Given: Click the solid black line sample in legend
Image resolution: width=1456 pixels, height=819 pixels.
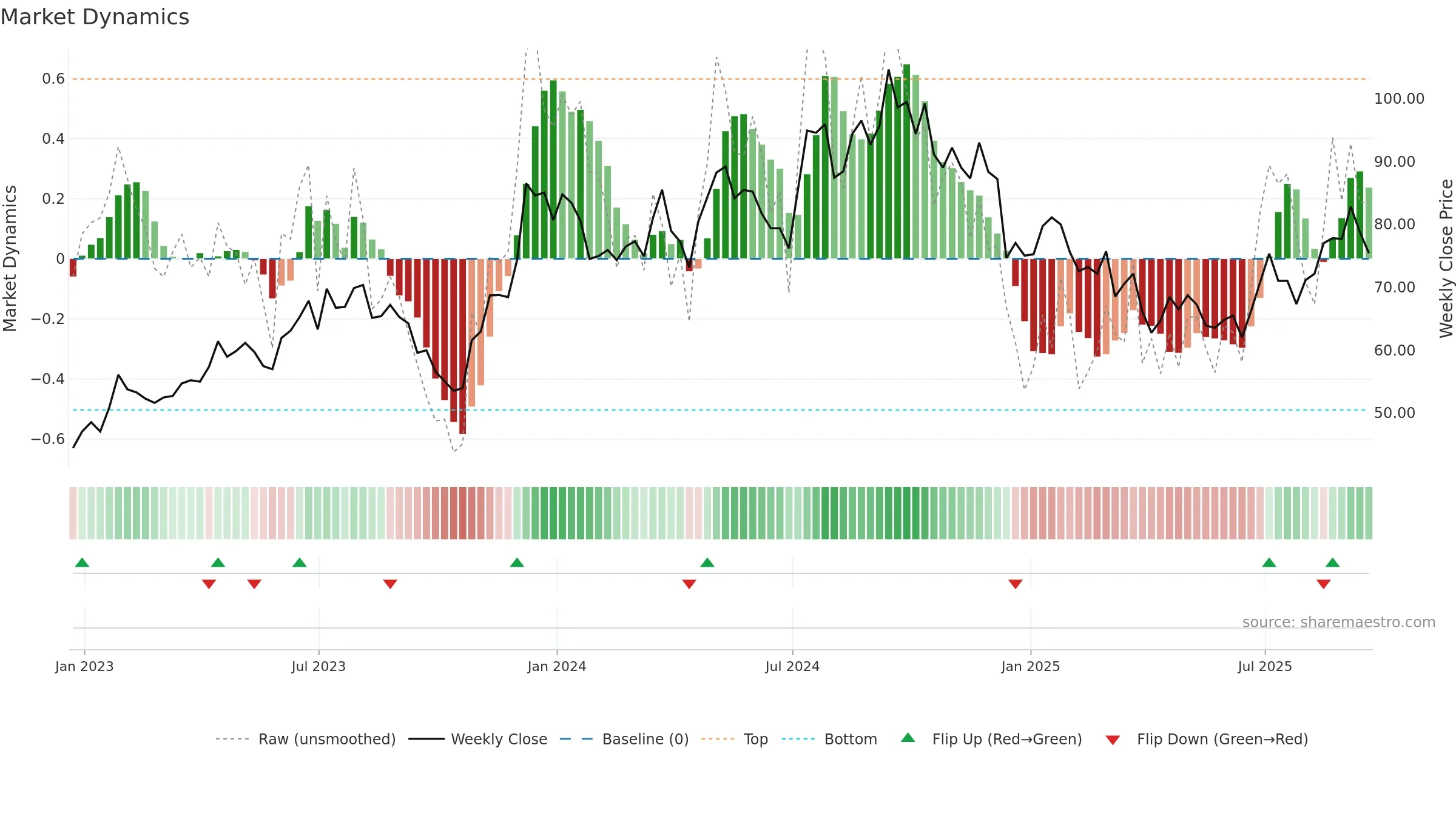Looking at the screenshot, I should pos(426,739).
